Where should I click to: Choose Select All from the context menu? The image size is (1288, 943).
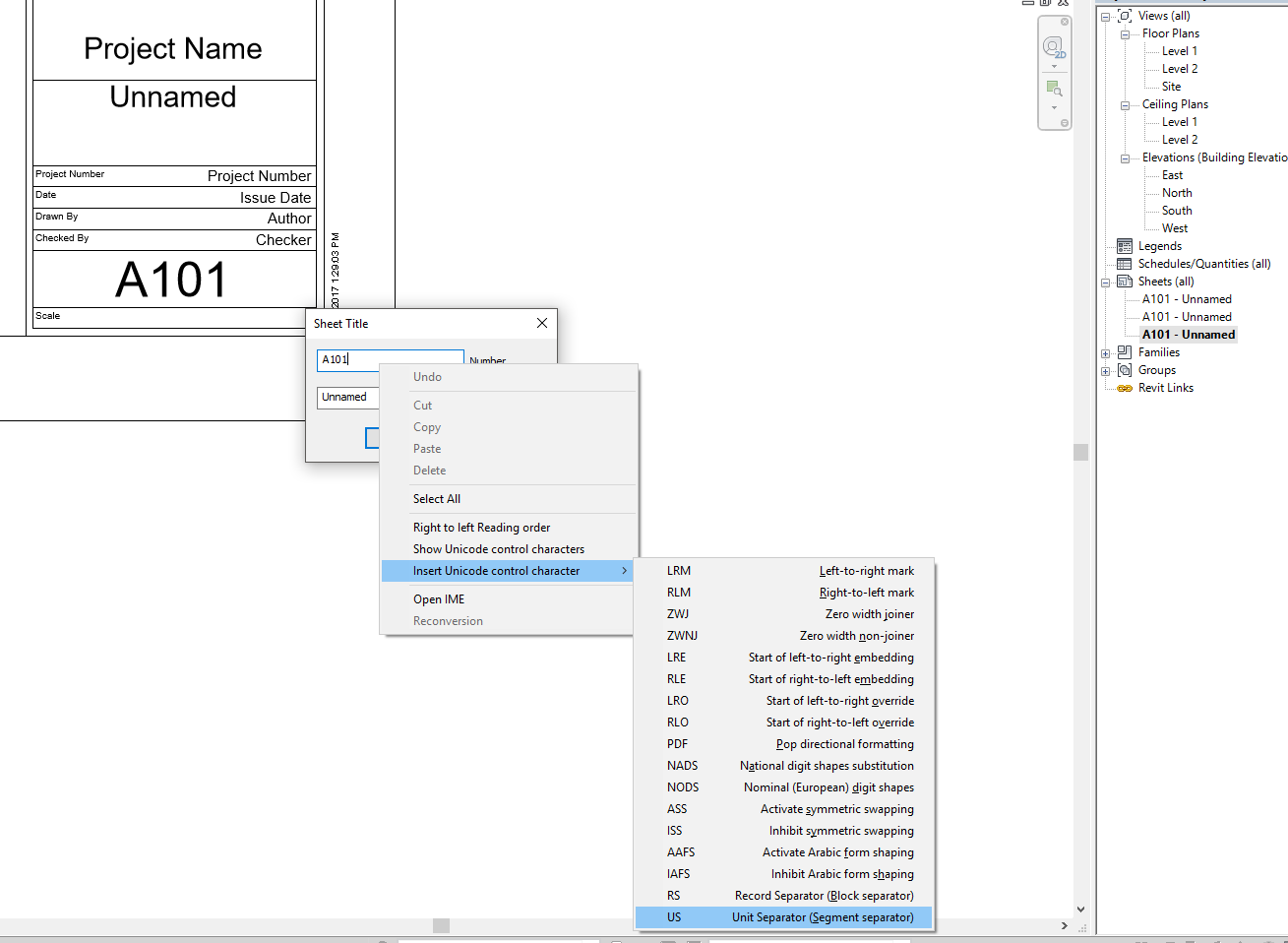pos(436,498)
